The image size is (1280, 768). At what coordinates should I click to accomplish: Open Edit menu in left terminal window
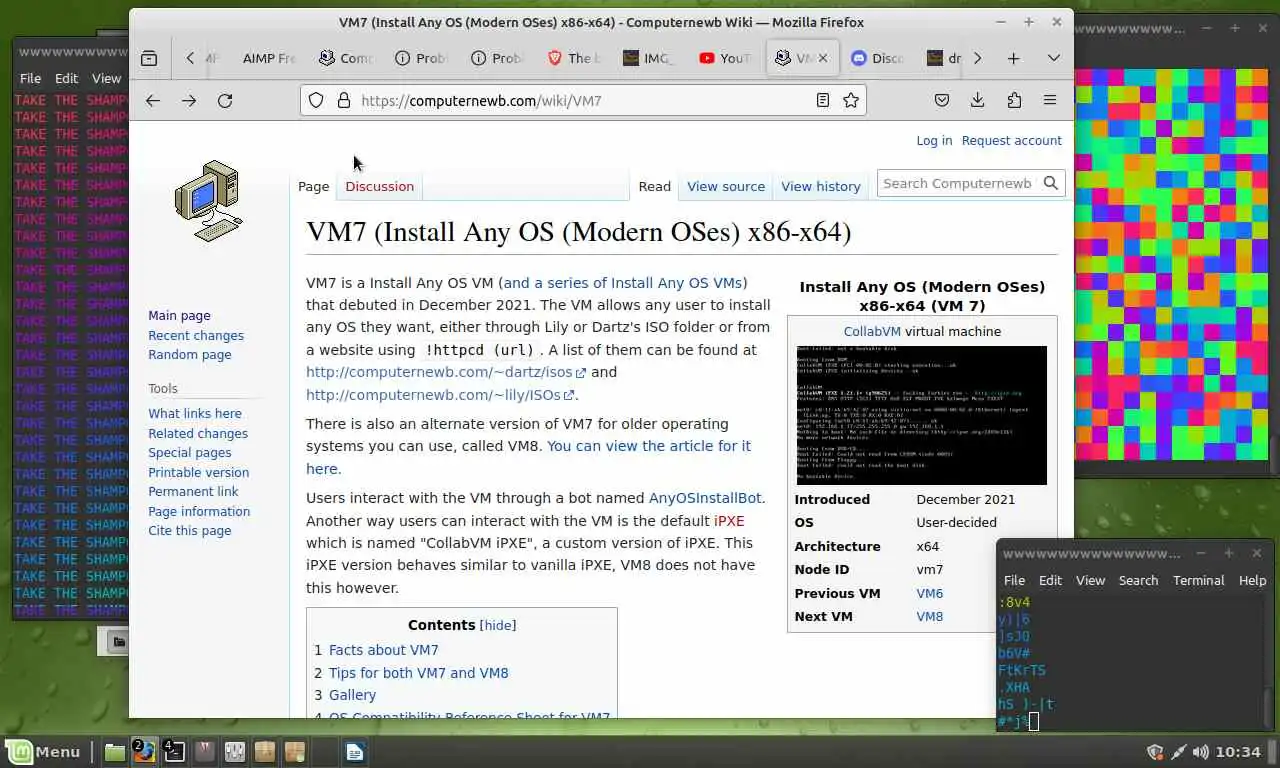pyautogui.click(x=66, y=78)
